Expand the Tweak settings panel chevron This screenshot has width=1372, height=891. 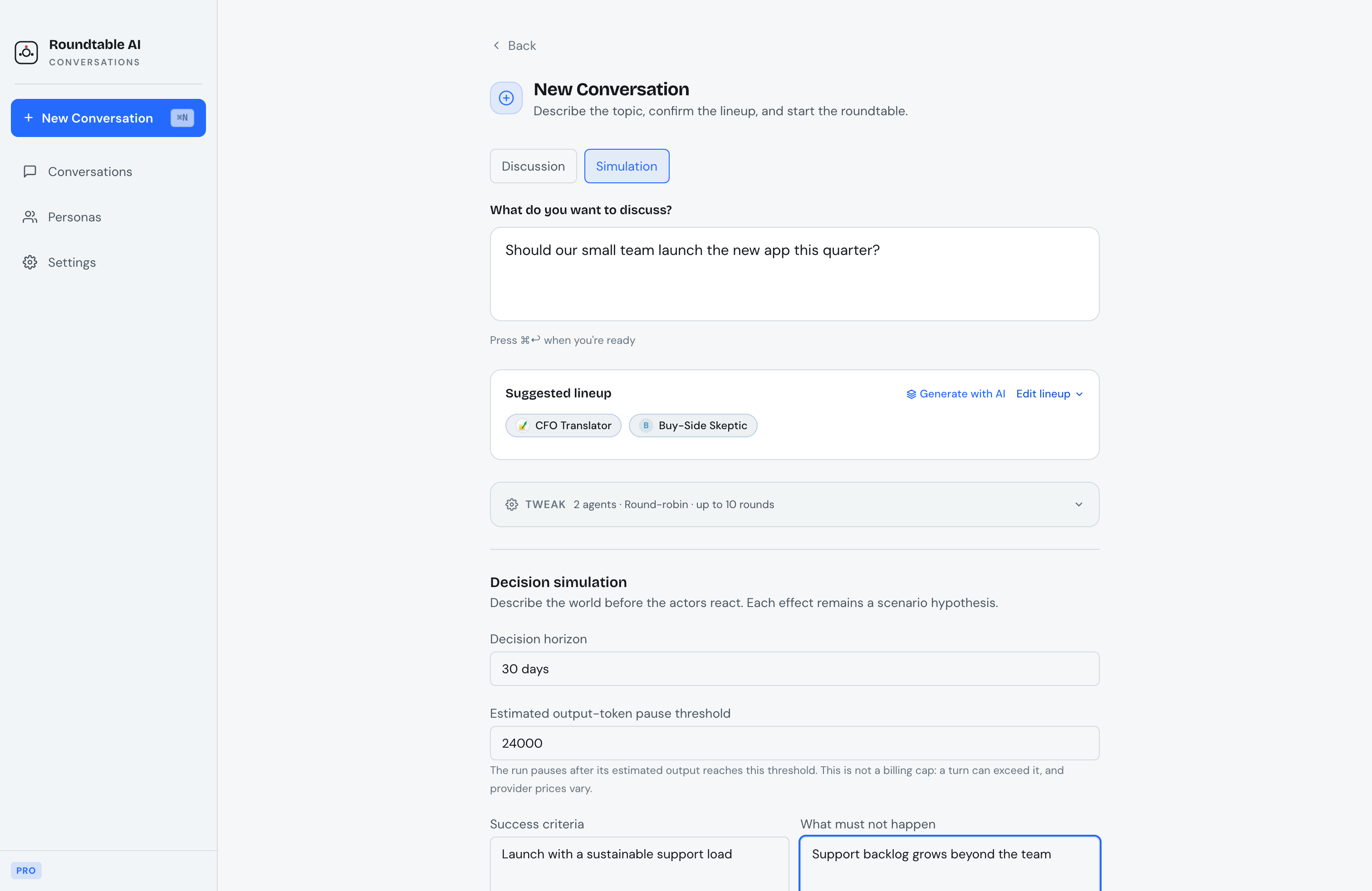pyautogui.click(x=1078, y=504)
